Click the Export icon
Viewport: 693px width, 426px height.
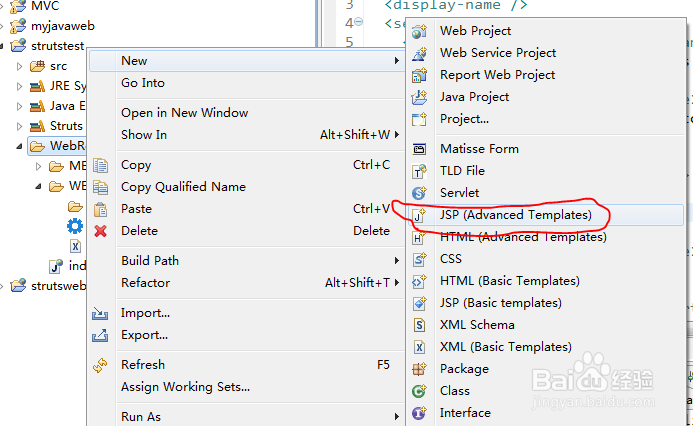100,335
